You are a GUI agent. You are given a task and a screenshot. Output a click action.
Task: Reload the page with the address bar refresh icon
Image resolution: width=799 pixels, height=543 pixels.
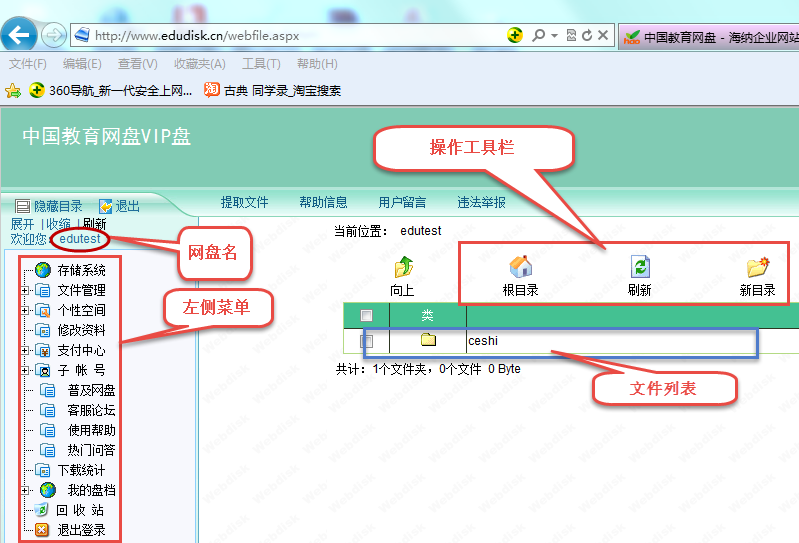(587, 35)
